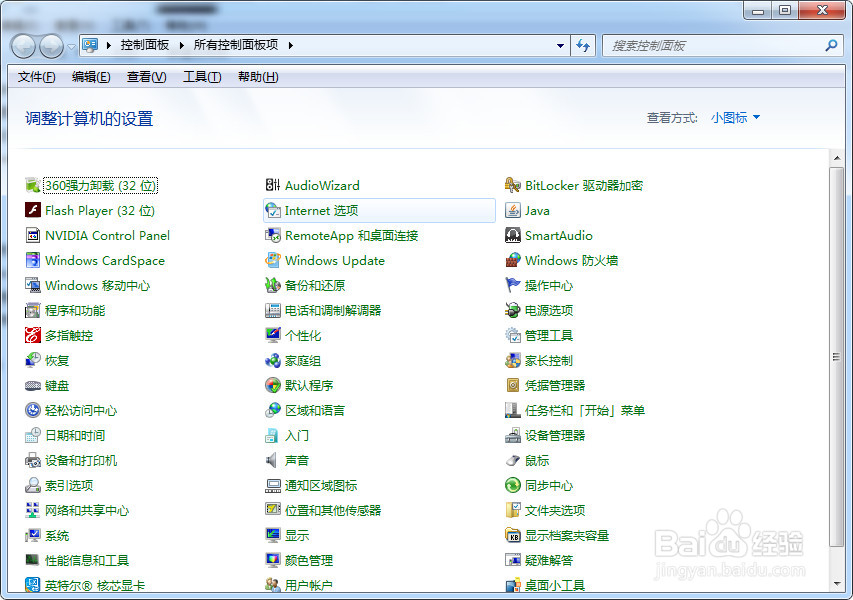Open 任务栏和「开始」菜单 link

[x=585, y=411]
